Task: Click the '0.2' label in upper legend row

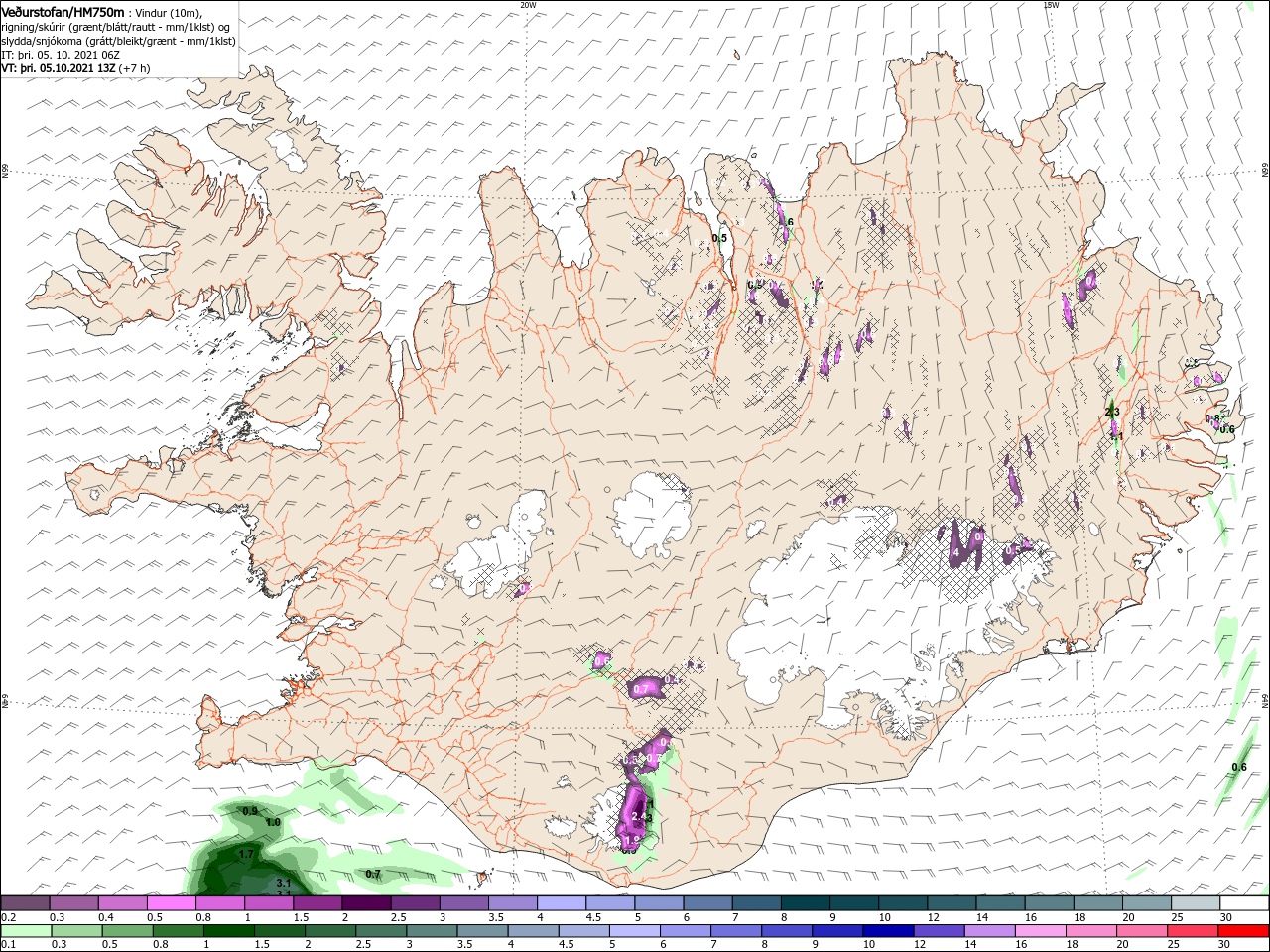Action: (x=8, y=917)
